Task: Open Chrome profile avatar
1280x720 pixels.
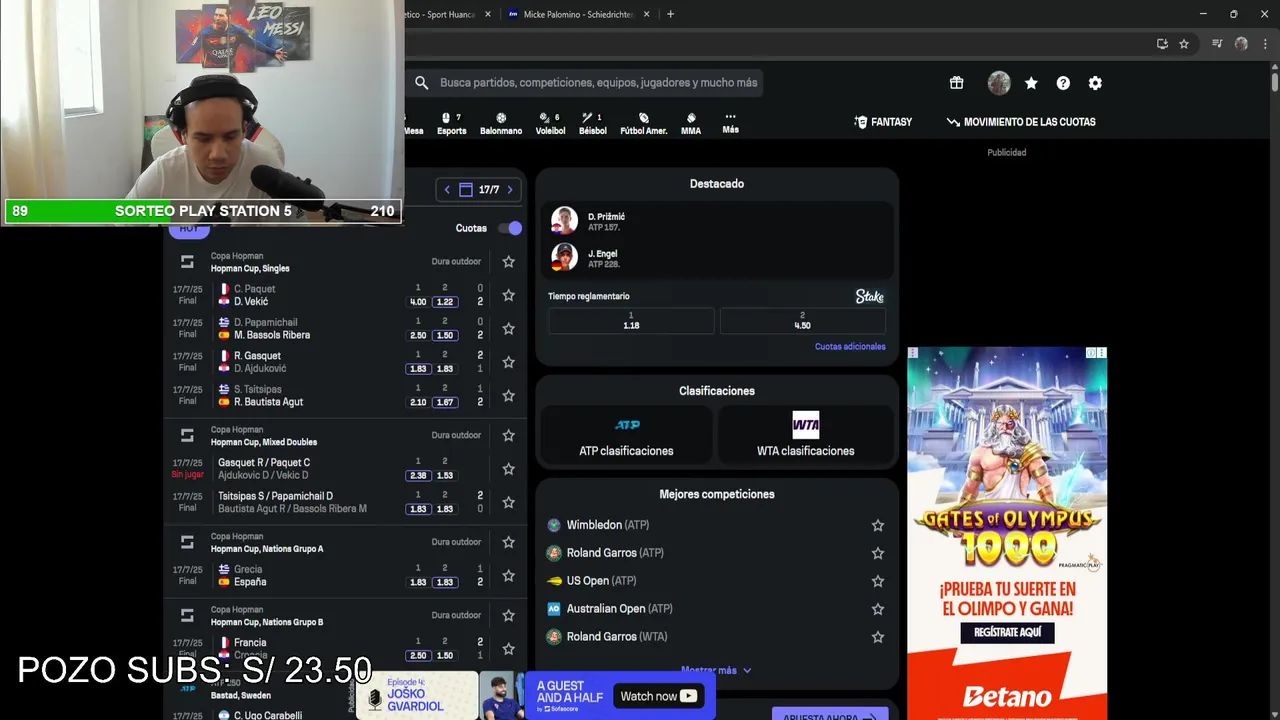Action: pos(1241,44)
